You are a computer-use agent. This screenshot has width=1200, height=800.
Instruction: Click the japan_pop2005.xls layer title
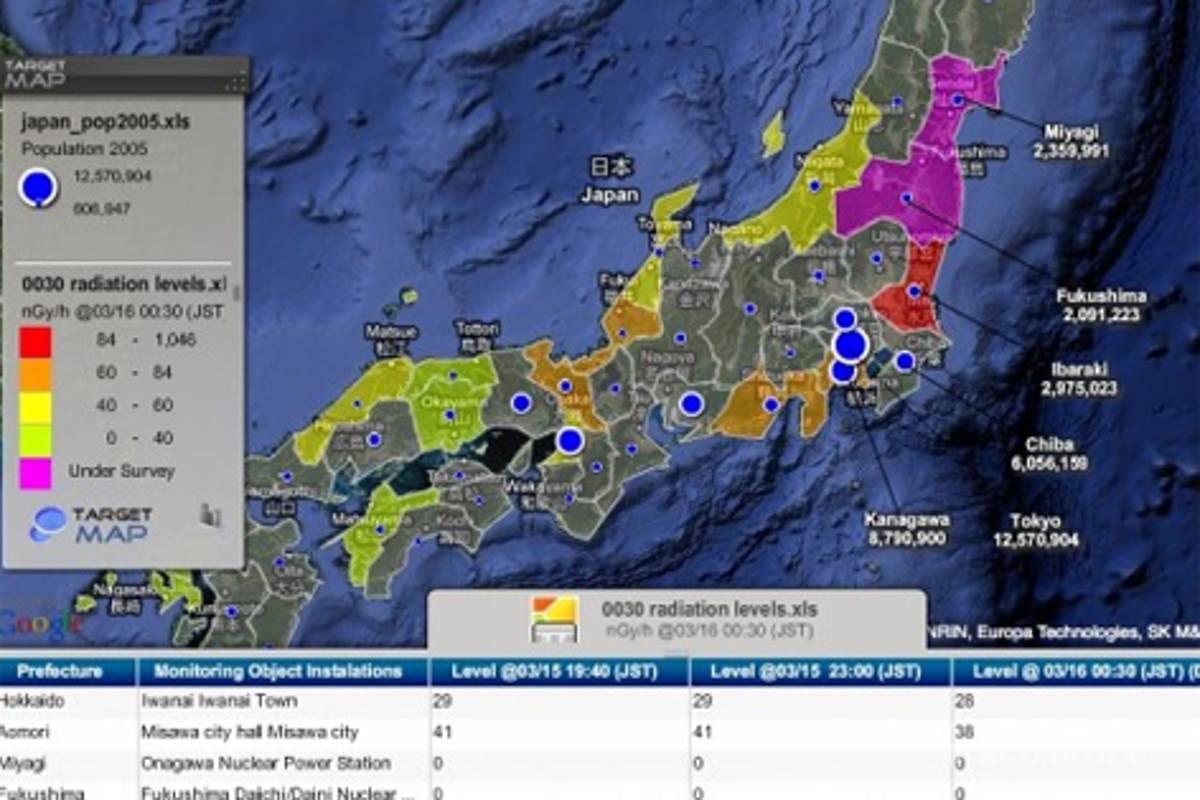pos(106,123)
